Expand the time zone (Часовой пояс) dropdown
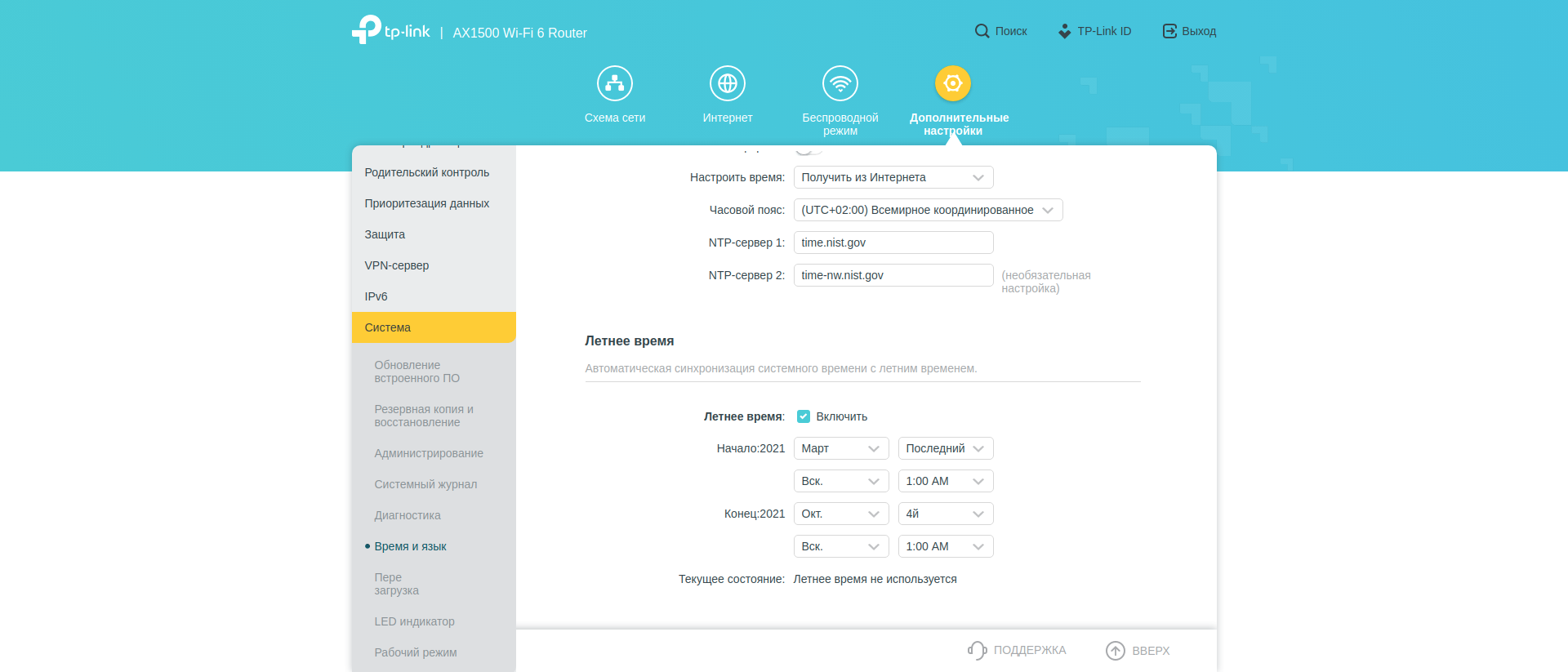 pyautogui.click(x=928, y=210)
